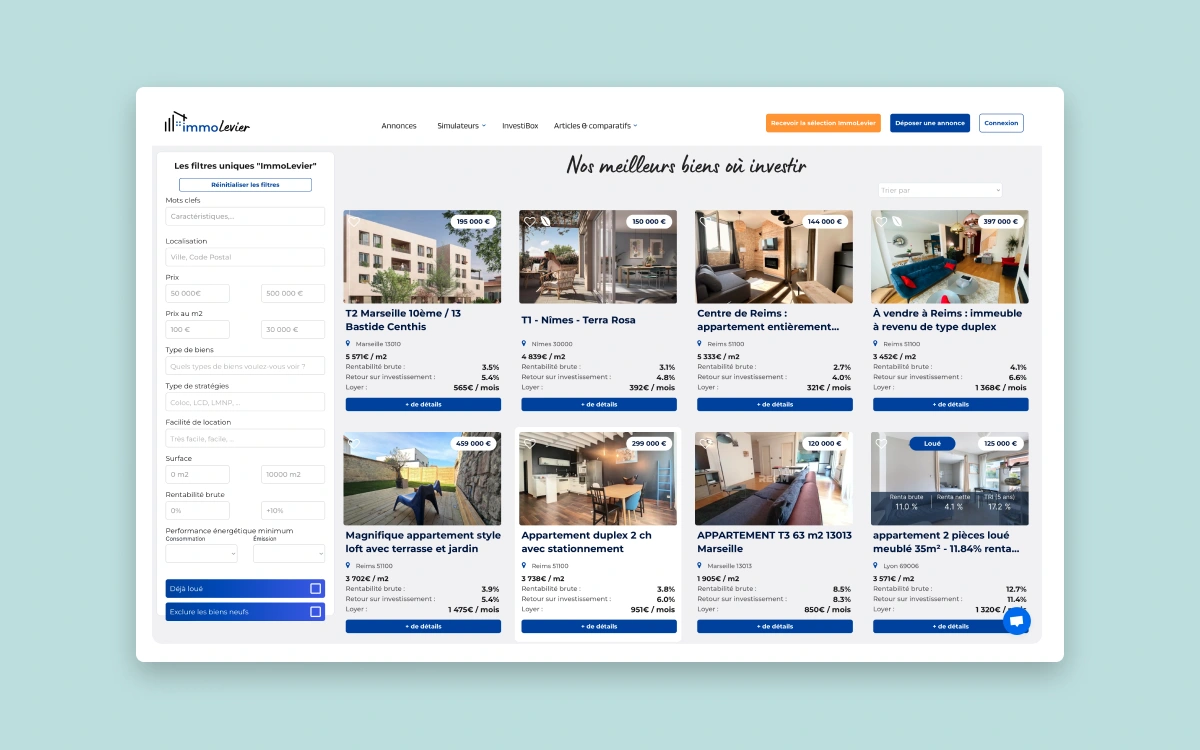Click the heart on the Appartement duplex 2 ch card
The width and height of the screenshot is (1200, 750).
pos(529,443)
